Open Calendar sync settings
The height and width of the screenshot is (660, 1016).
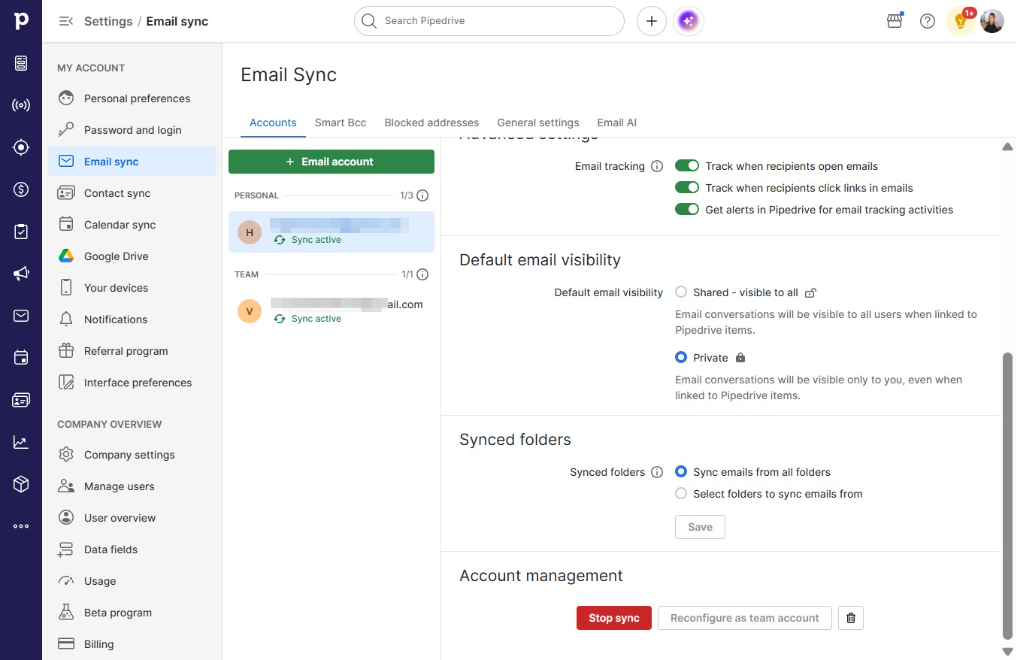pyautogui.click(x=132, y=225)
